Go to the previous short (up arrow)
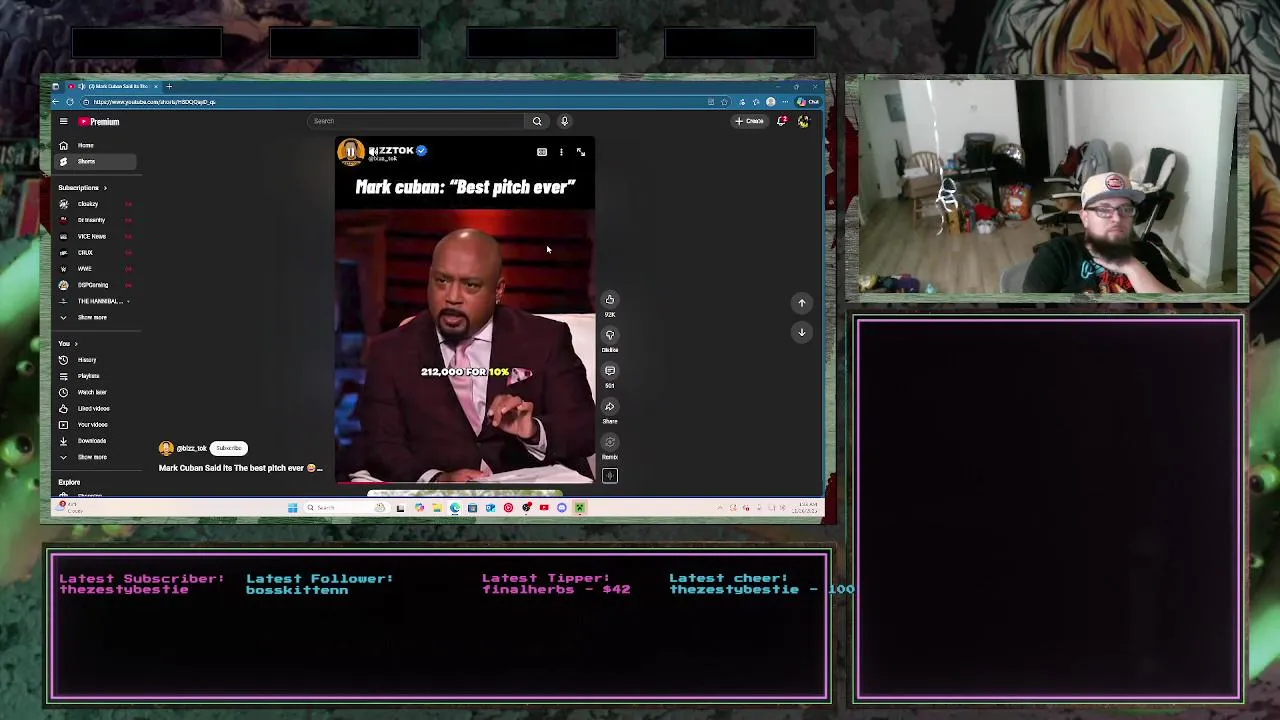This screenshot has width=1280, height=720. click(x=802, y=303)
